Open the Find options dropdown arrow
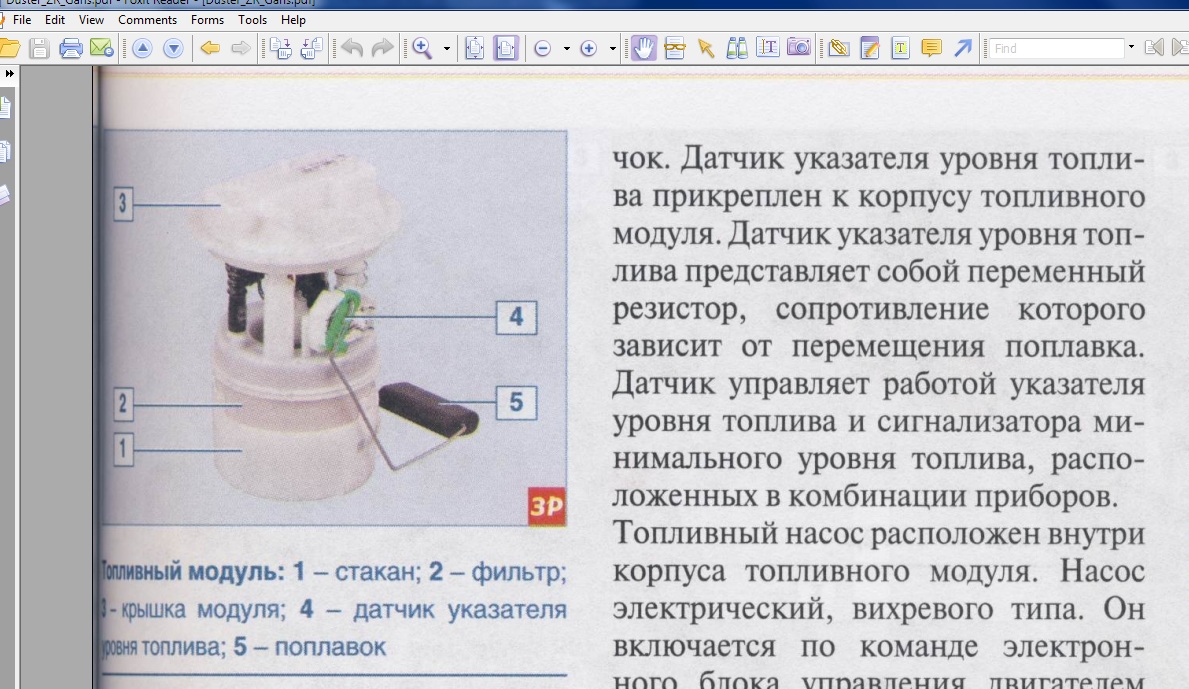1189x689 pixels. [1131, 48]
